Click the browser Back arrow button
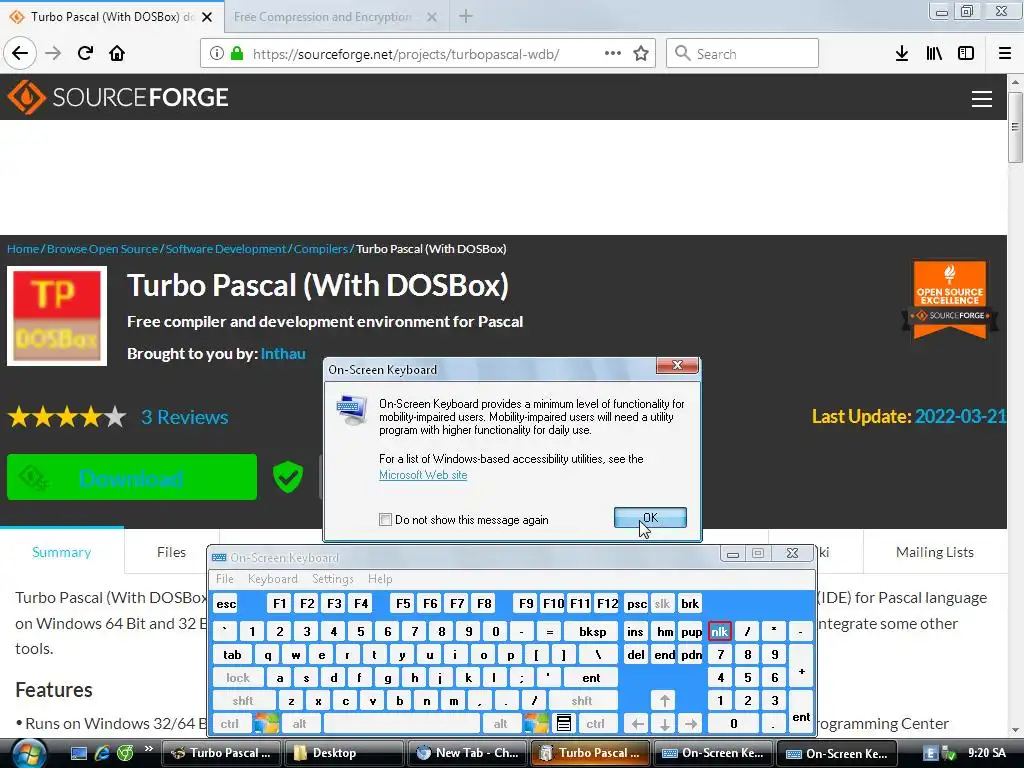The image size is (1024, 768). [x=20, y=53]
